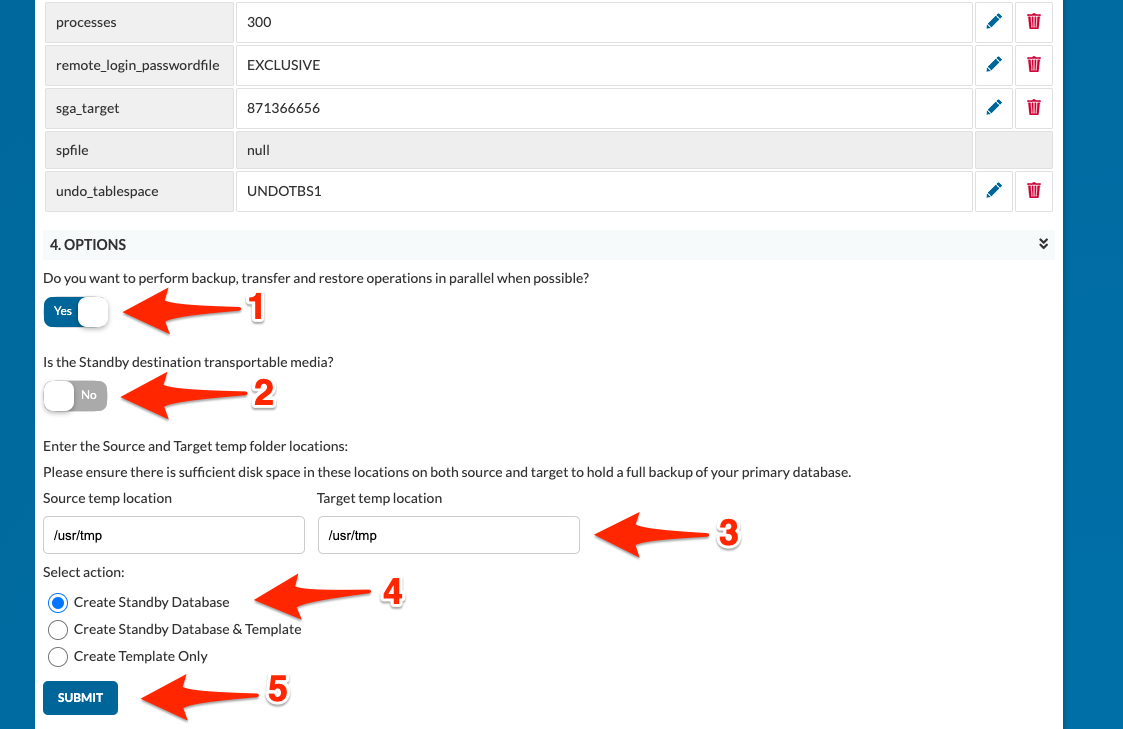The image size is (1123, 729).
Task: Delete the sga_target parameter row
Action: 1033,108
